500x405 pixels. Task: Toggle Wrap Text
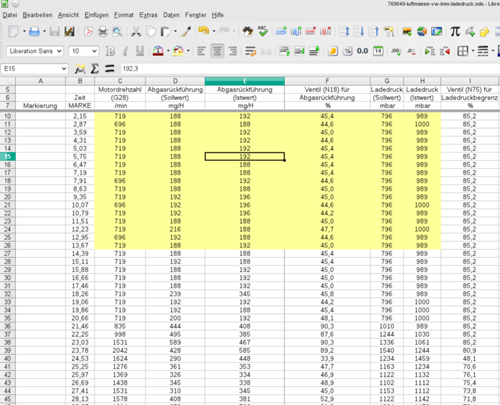251,51
